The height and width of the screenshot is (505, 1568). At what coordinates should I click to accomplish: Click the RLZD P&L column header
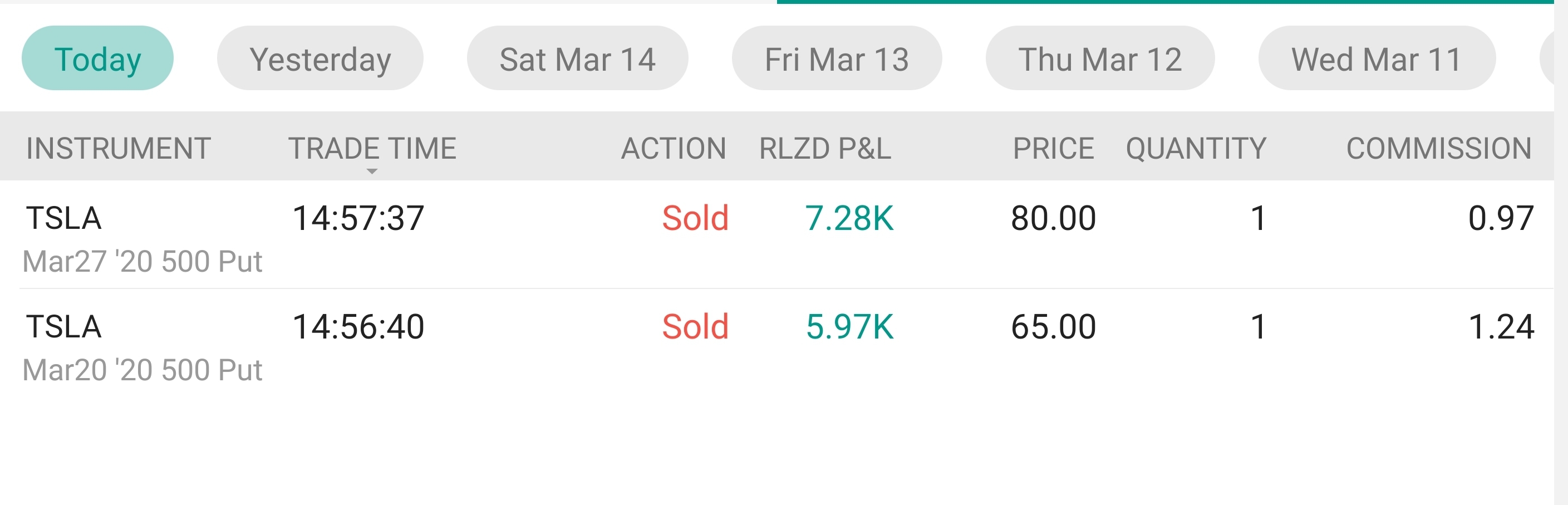825,148
